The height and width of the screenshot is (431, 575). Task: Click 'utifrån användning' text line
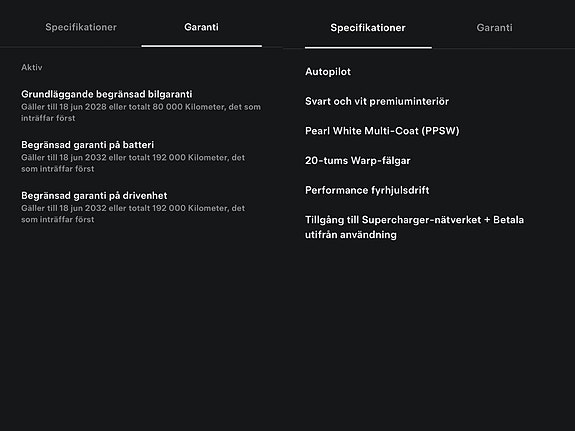pyautogui.click(x=351, y=235)
